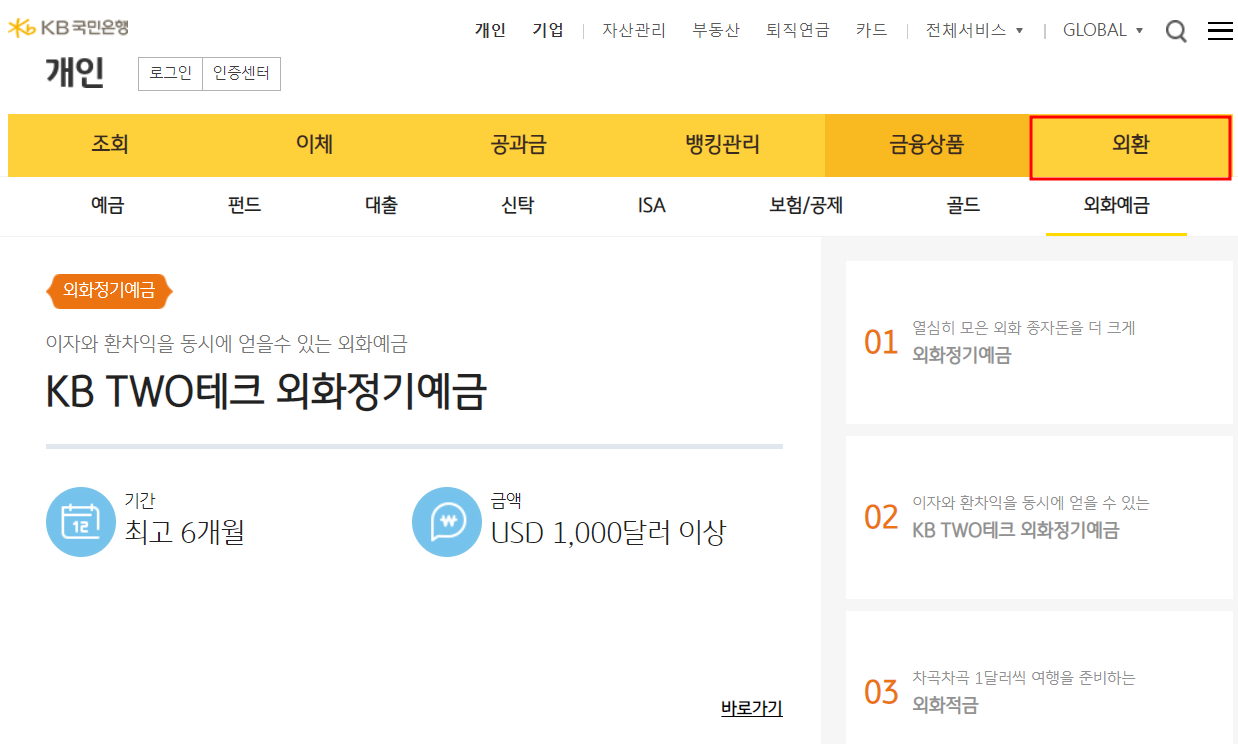Open card 03 외화적금
This screenshot has width=1238, height=744.
pos(1039,678)
